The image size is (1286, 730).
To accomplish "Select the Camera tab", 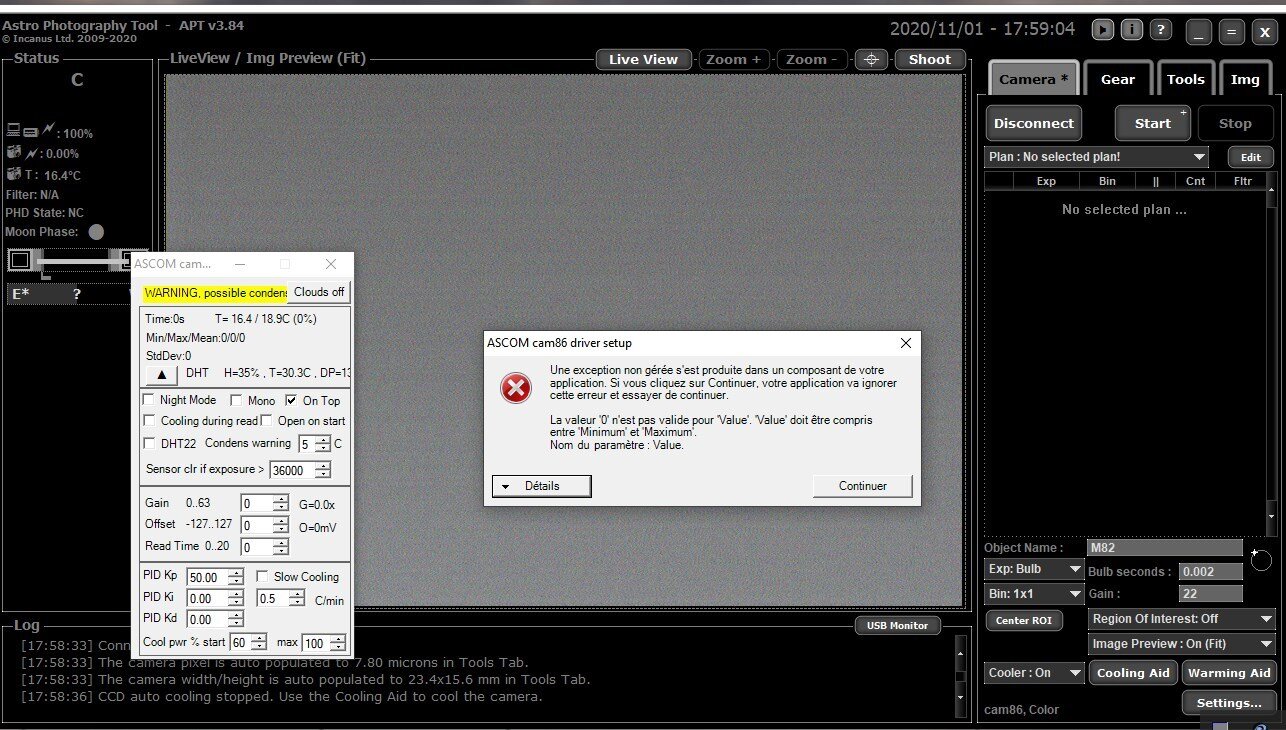I will pyautogui.click(x=1034, y=79).
